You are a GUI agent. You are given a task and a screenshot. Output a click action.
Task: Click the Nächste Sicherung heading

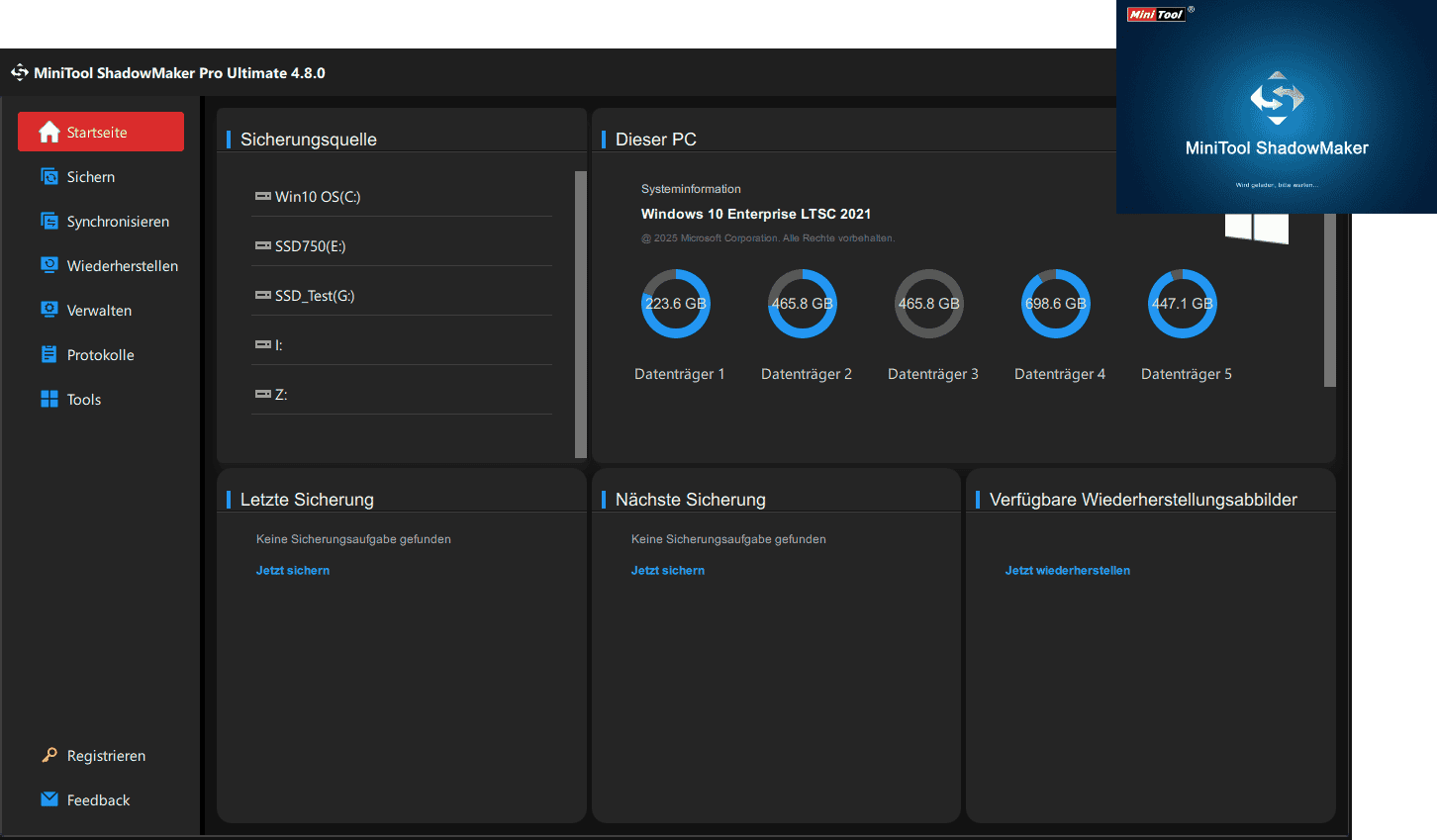tap(691, 500)
